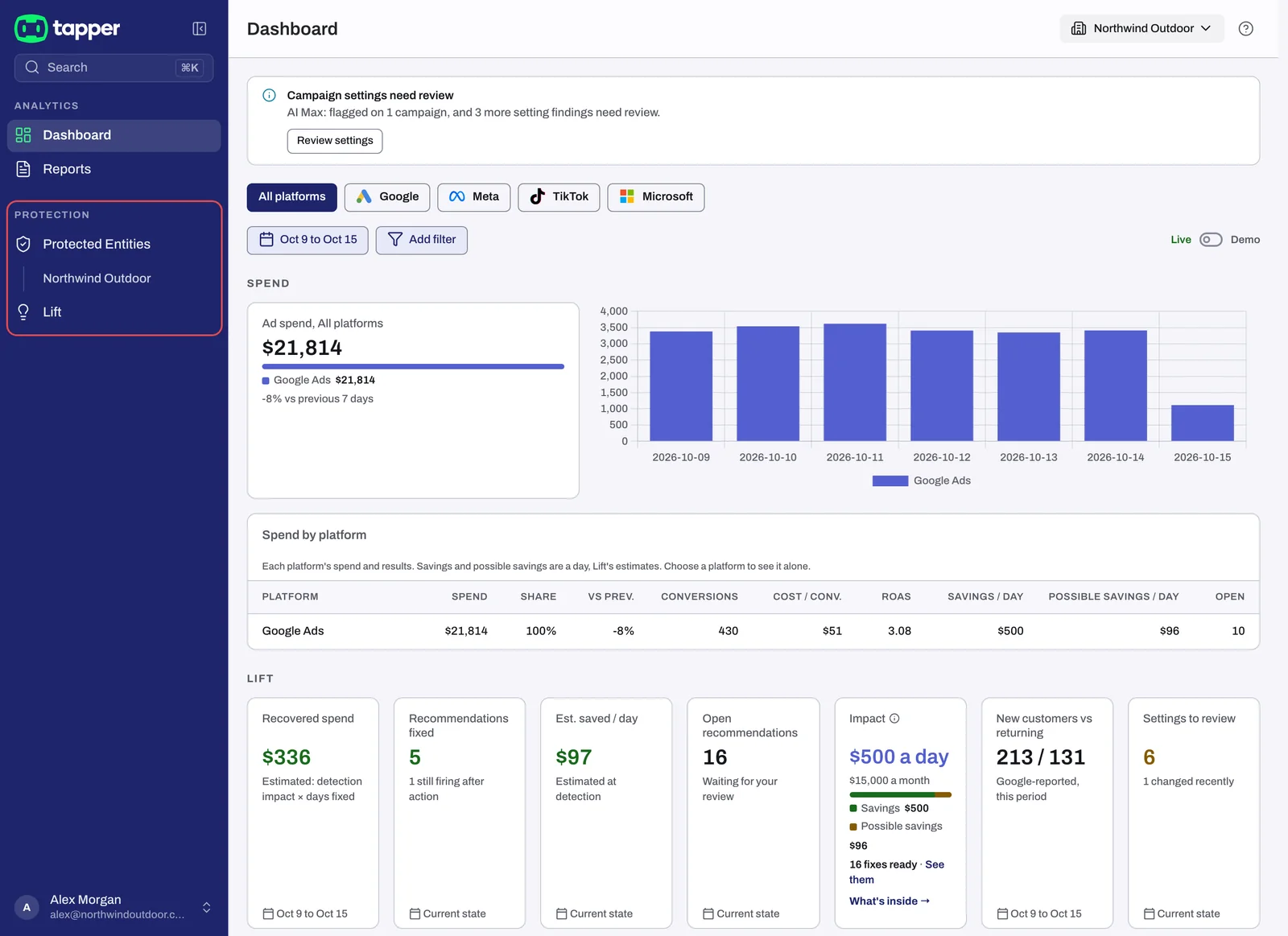The image size is (1288, 936).
Task: Select the All platforms tab
Action: pyautogui.click(x=292, y=197)
